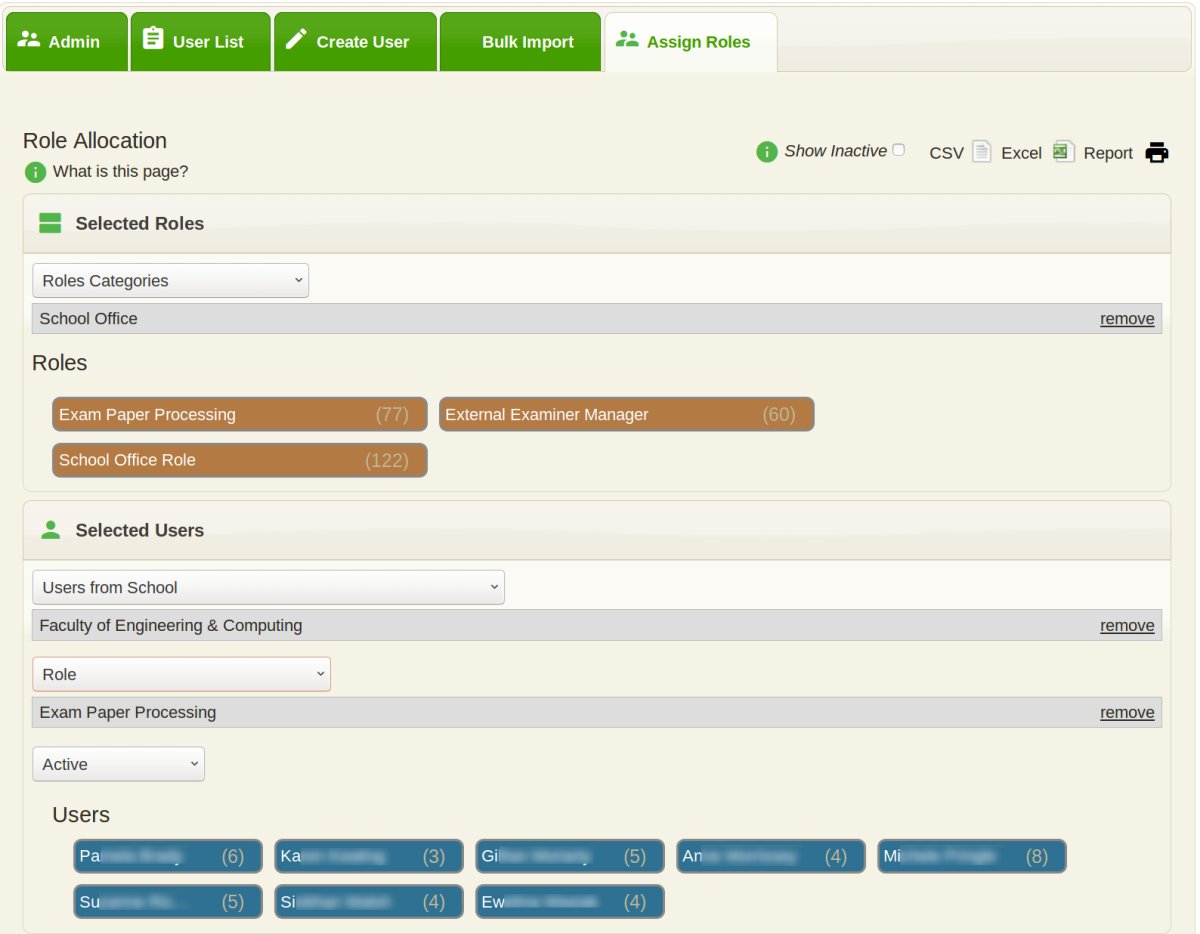Click the printer icon next to Report

[x=1156, y=152]
